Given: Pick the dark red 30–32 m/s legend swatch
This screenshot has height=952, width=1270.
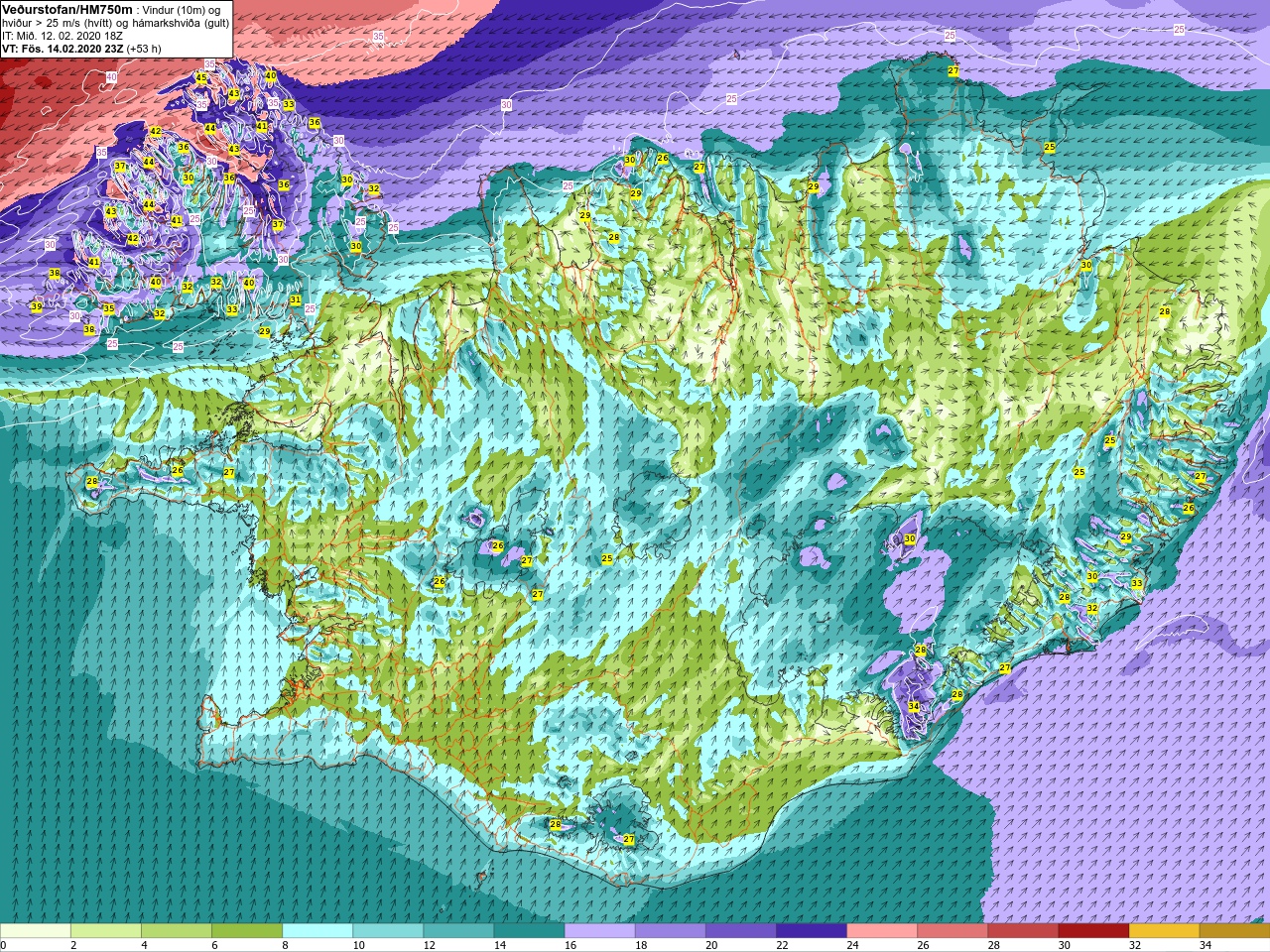Looking at the screenshot, I should tap(1092, 931).
